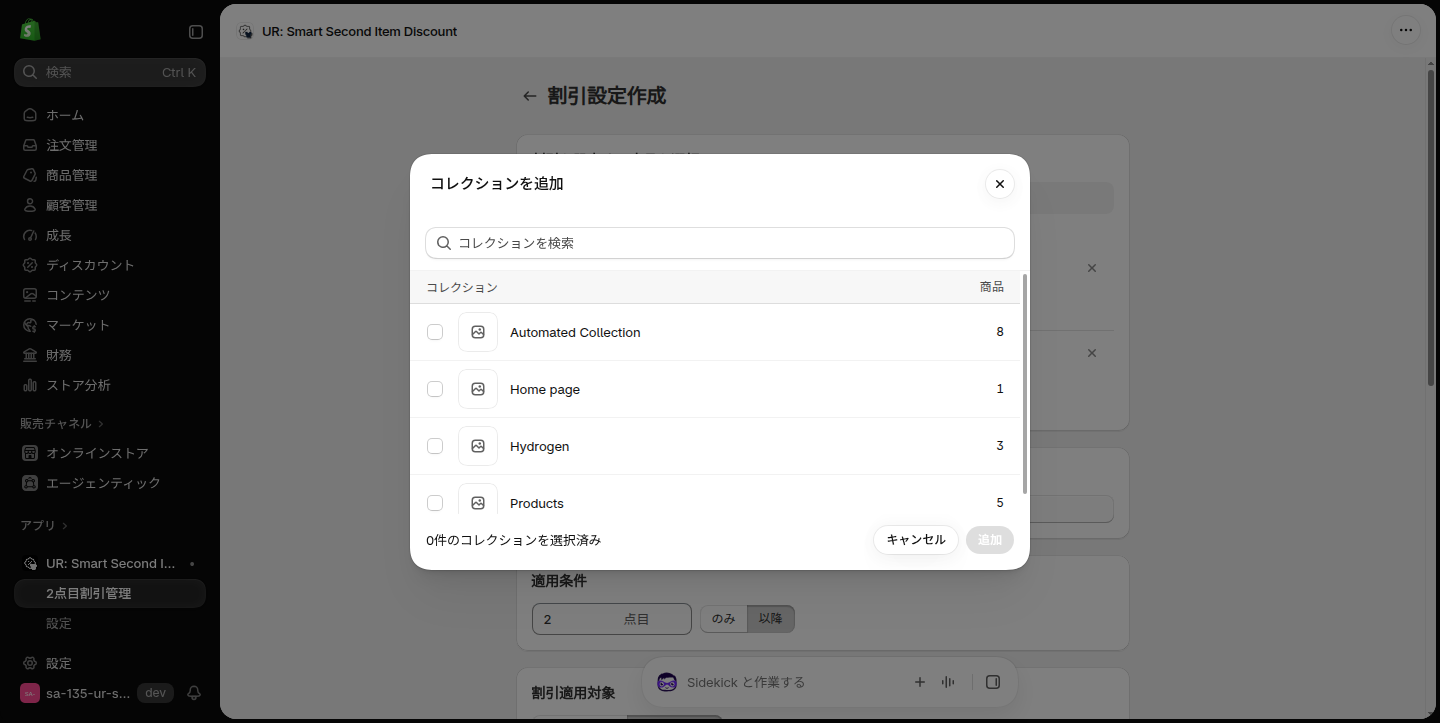Click the 追加 button in the dialog

coord(990,540)
